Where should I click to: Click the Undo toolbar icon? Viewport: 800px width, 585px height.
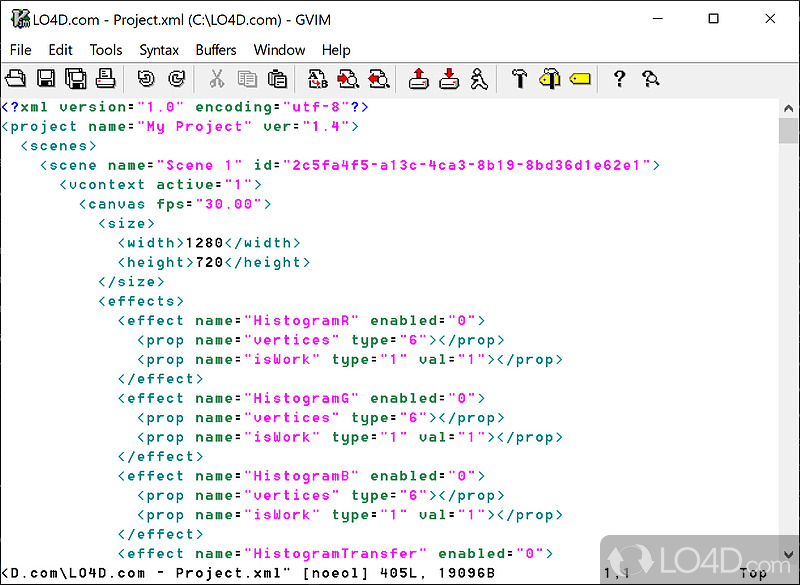coord(146,79)
